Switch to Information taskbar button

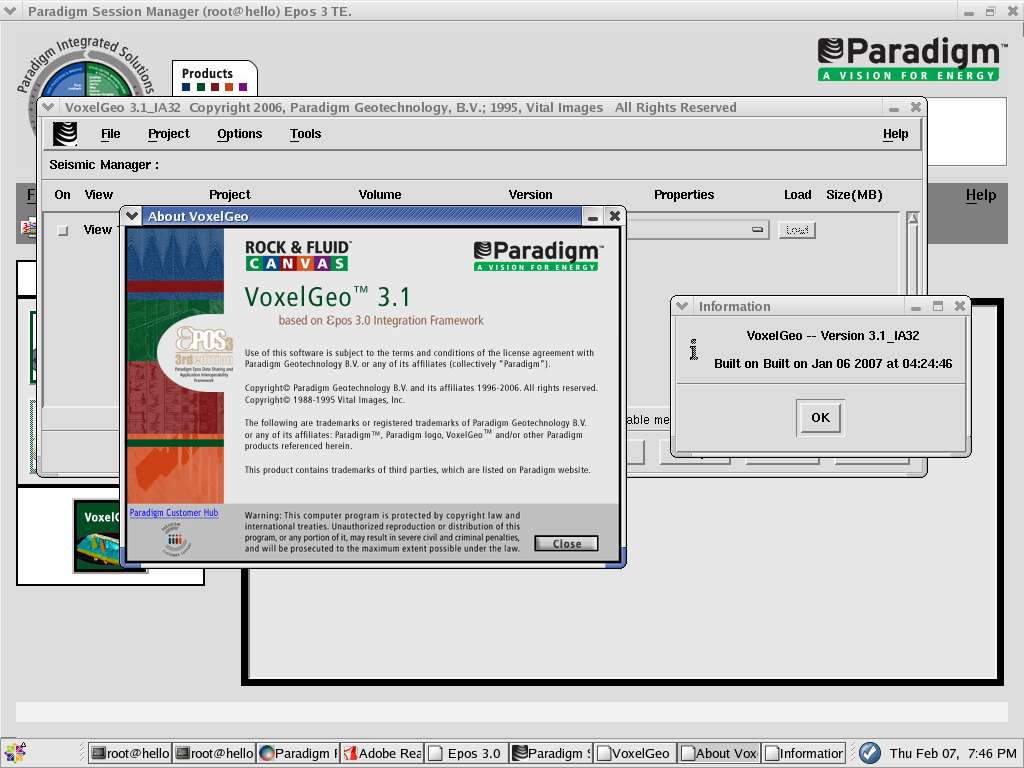(804, 753)
